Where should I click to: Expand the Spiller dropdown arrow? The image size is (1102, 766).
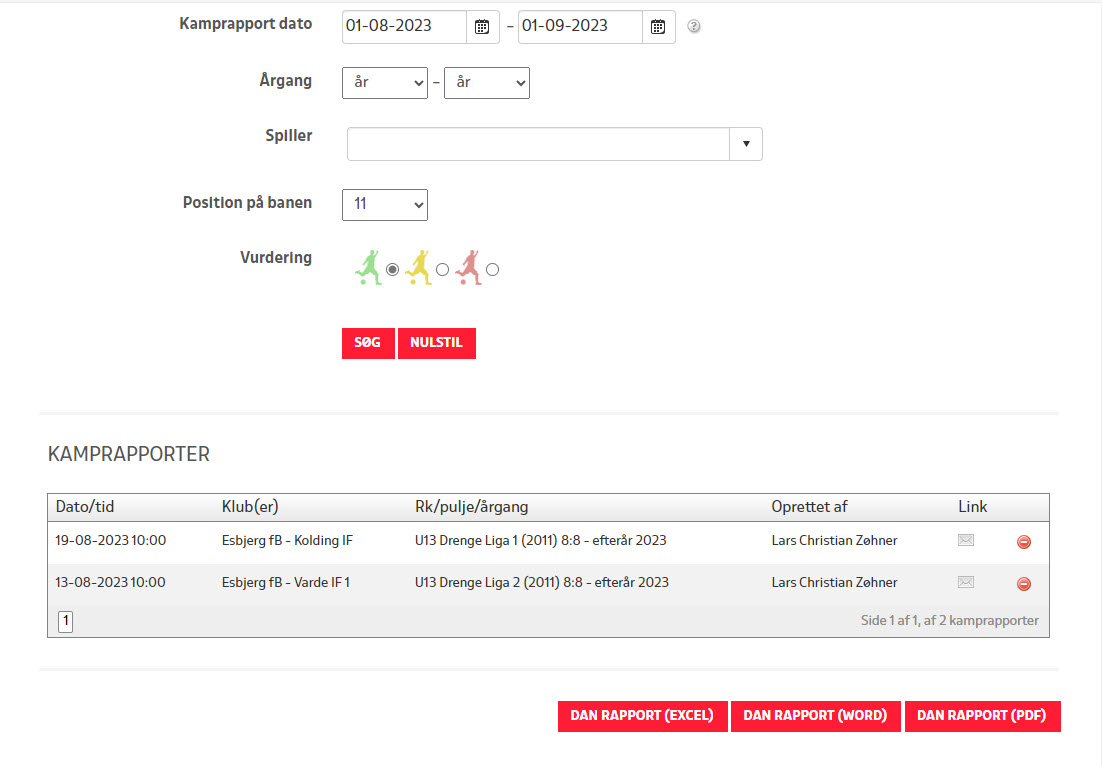tap(746, 144)
